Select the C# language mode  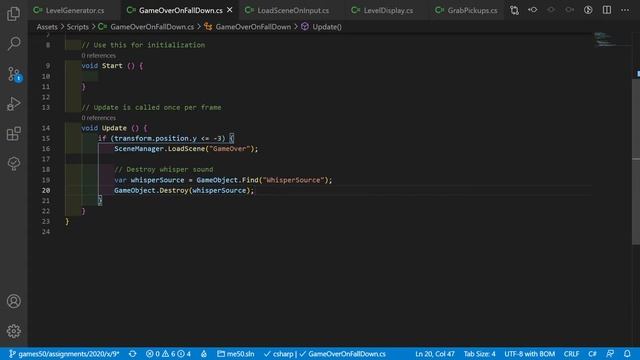(592, 354)
